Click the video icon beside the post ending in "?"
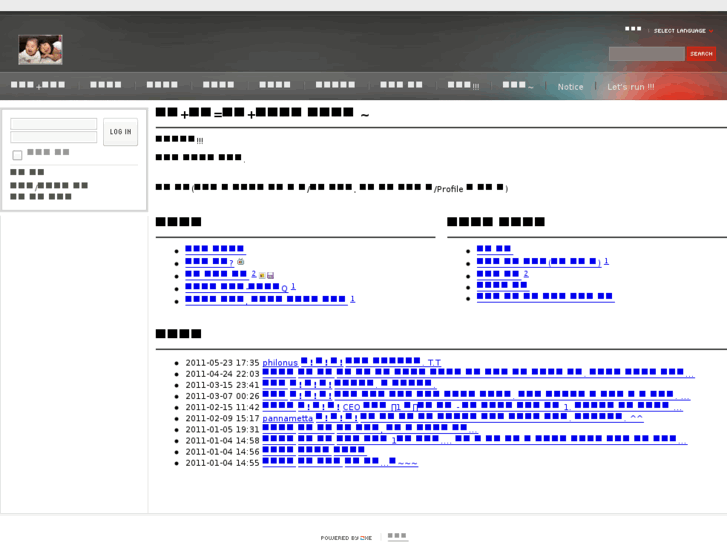The height and width of the screenshot is (545, 727). coord(240,262)
